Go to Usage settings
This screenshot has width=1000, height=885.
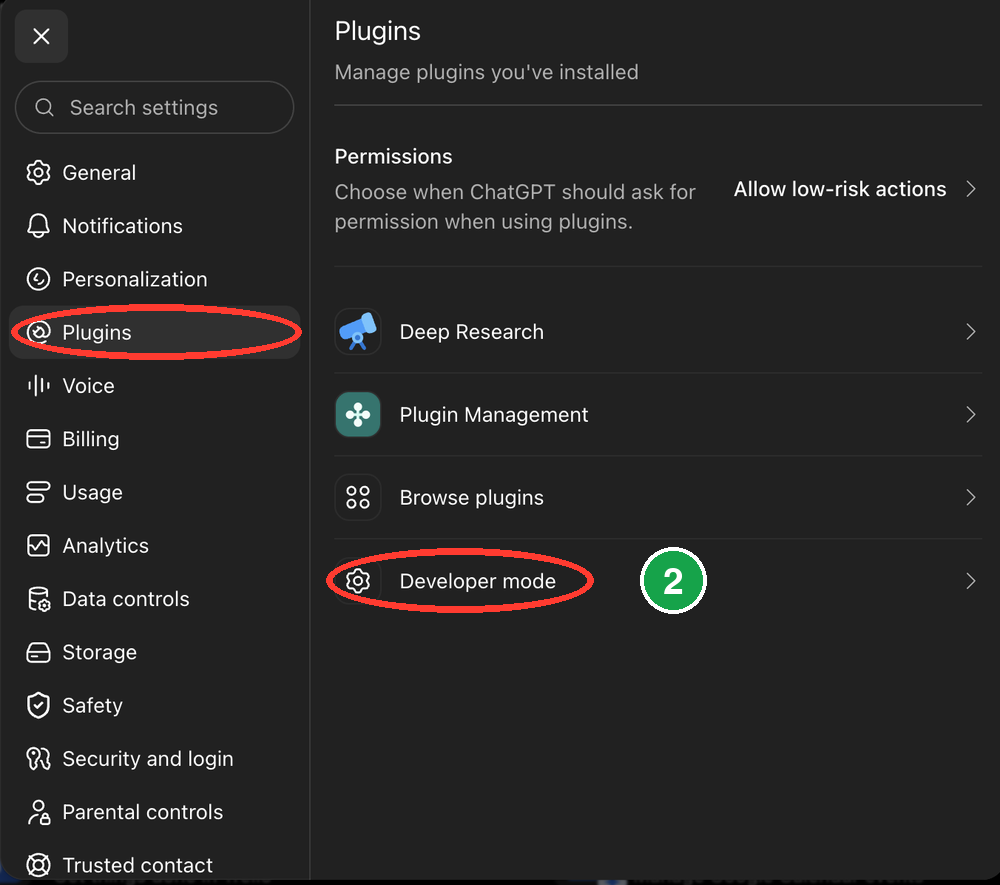pos(154,492)
